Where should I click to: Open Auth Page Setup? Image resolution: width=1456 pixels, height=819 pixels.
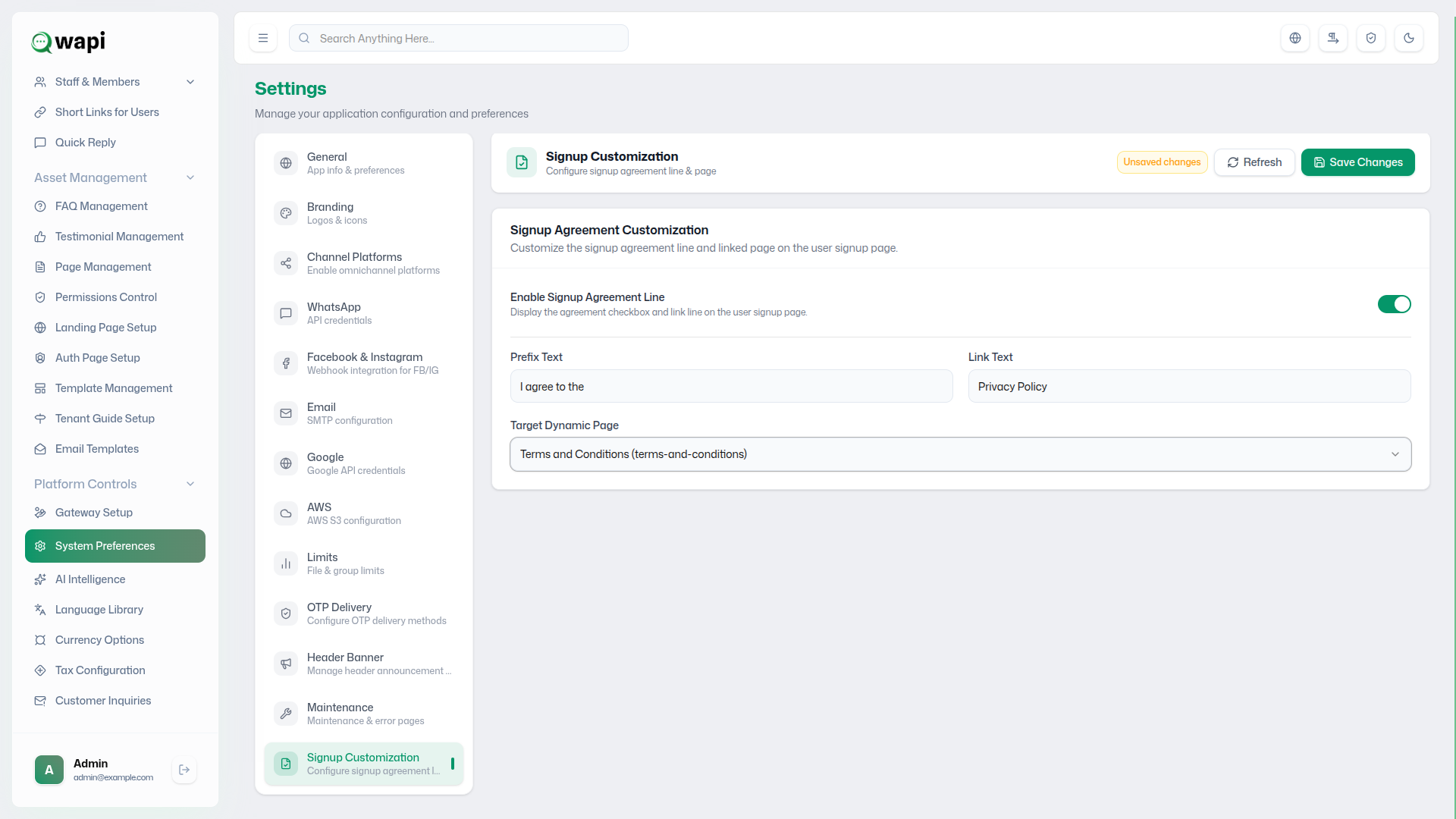[x=115, y=358]
